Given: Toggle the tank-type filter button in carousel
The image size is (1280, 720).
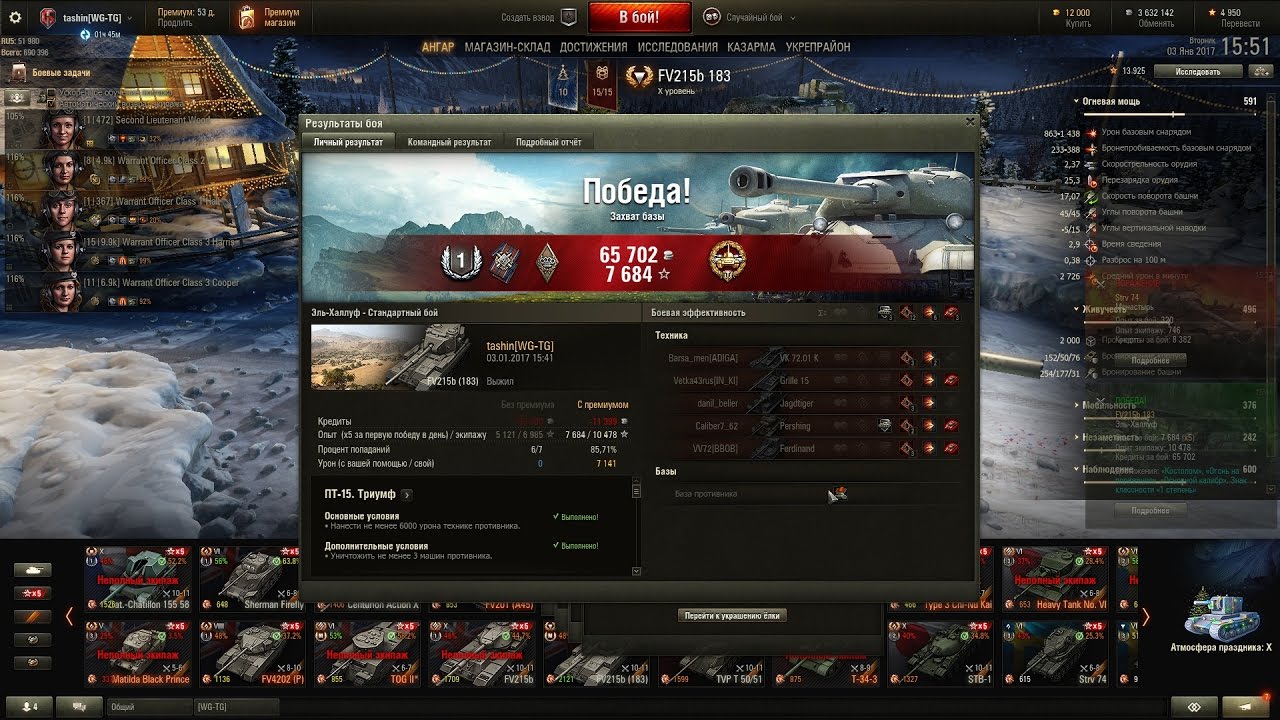Looking at the screenshot, I should point(31,569).
